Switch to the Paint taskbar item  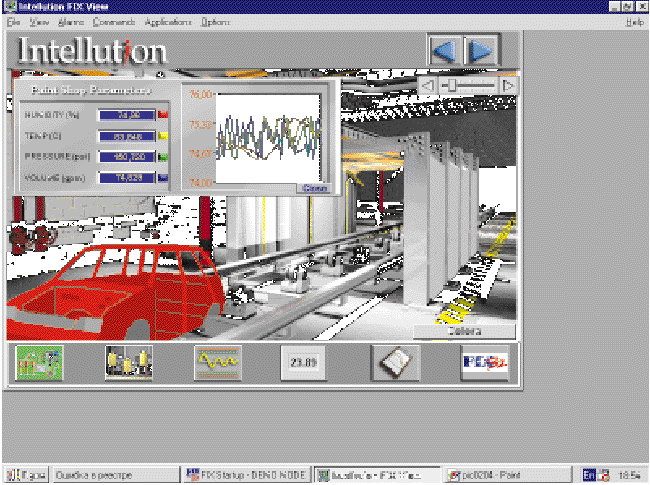point(507,475)
